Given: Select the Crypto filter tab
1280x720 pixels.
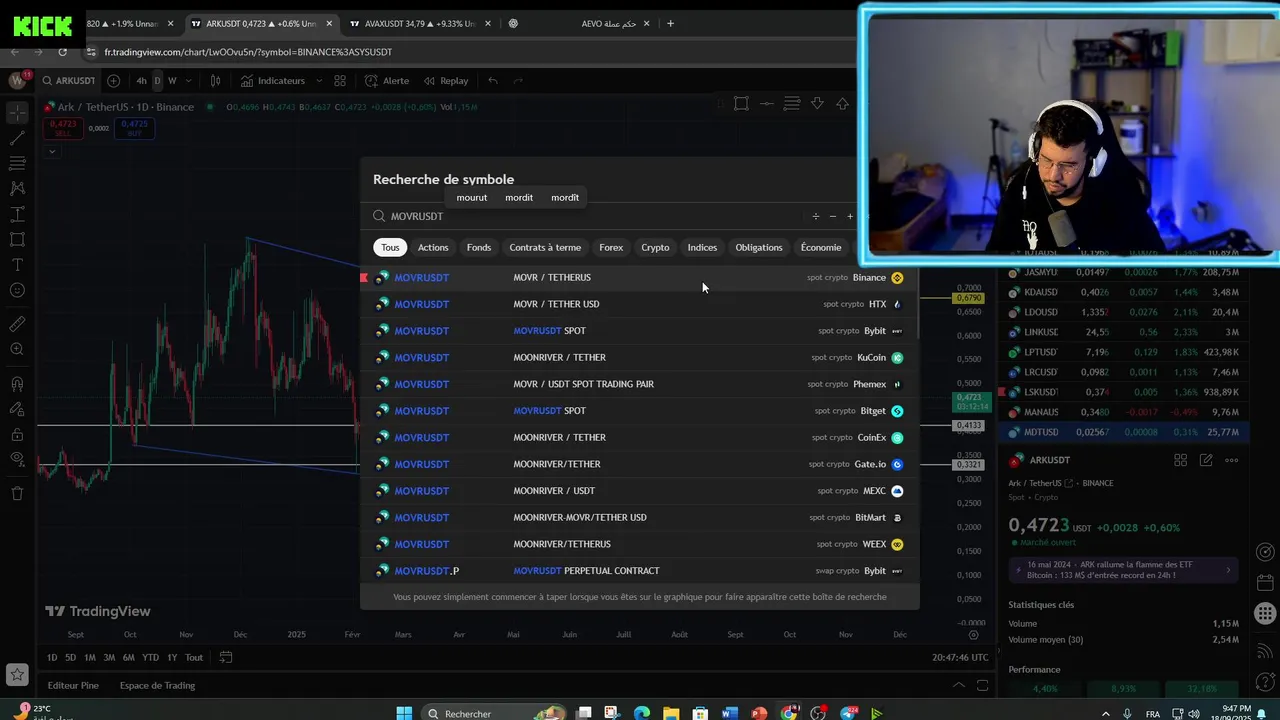Looking at the screenshot, I should [655, 247].
